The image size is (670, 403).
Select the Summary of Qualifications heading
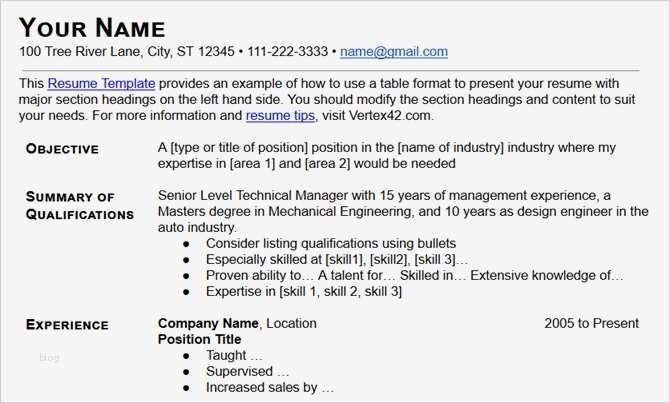[79, 205]
